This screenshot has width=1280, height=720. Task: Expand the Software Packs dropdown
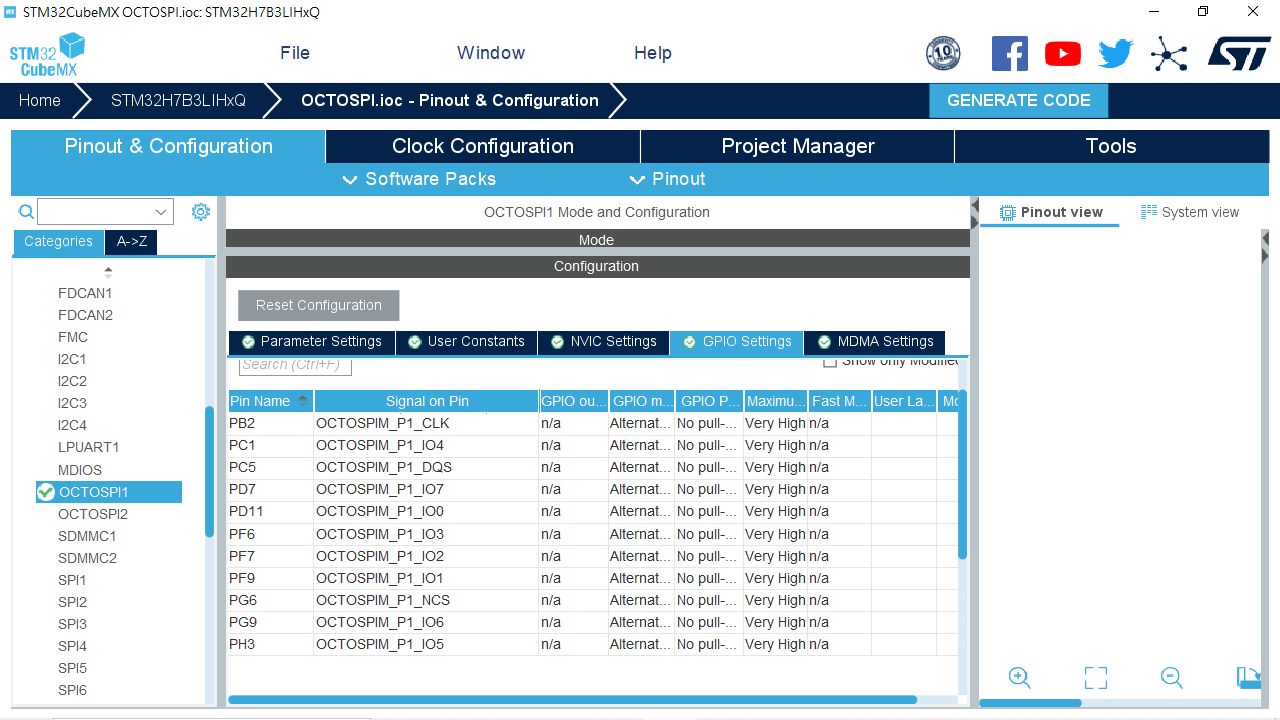click(x=419, y=179)
